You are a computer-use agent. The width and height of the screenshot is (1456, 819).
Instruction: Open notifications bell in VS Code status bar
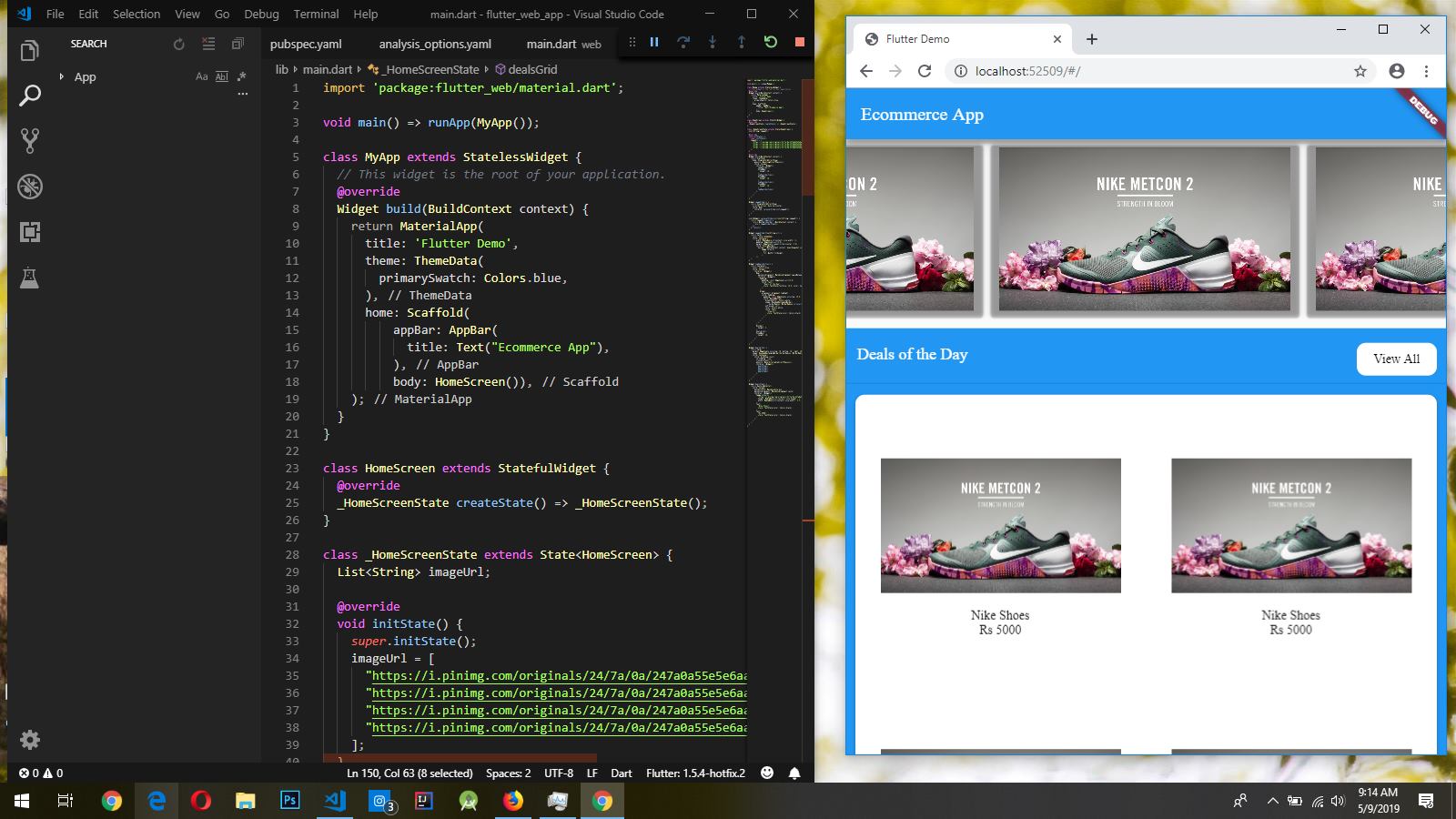tap(794, 773)
